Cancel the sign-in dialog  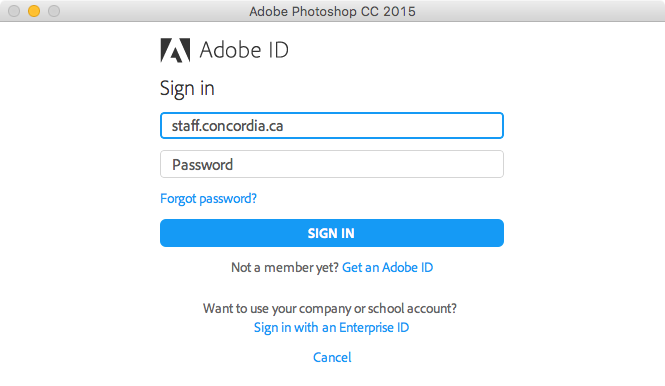coord(332,357)
